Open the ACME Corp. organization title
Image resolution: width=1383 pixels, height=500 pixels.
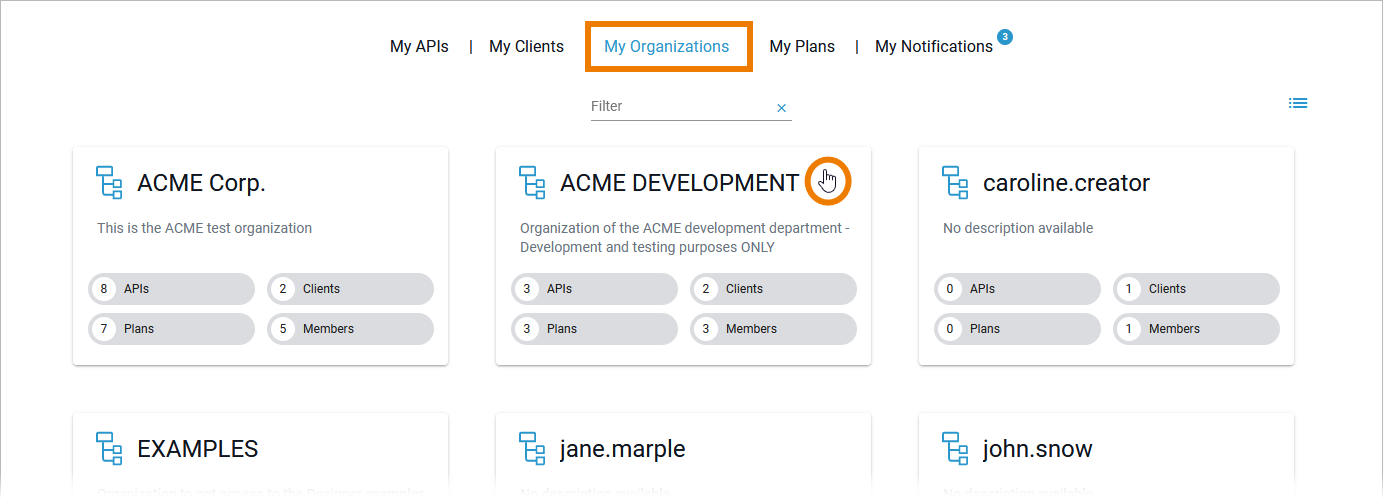[201, 183]
